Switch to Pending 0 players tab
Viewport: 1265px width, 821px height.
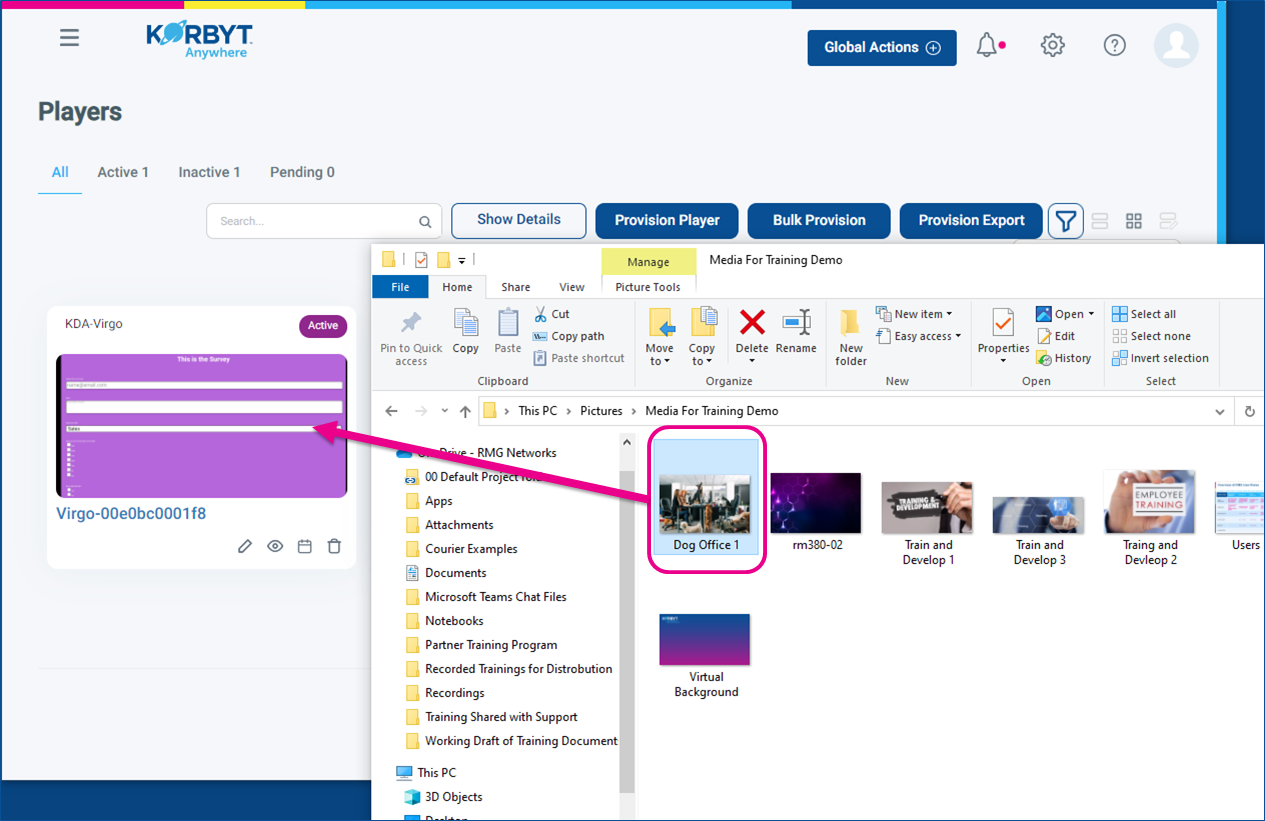click(x=302, y=172)
